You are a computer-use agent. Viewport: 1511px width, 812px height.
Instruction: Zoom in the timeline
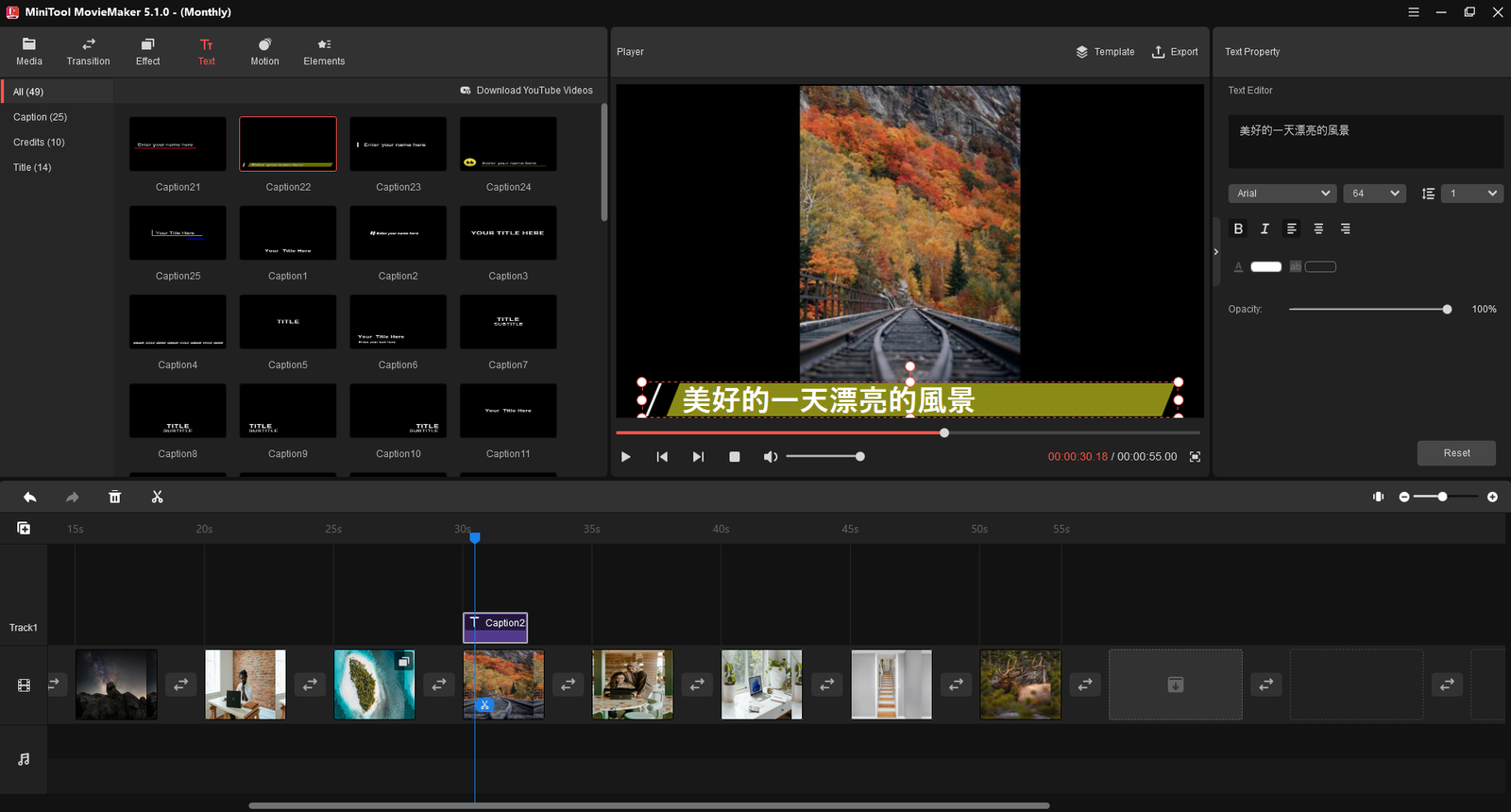[x=1492, y=497]
